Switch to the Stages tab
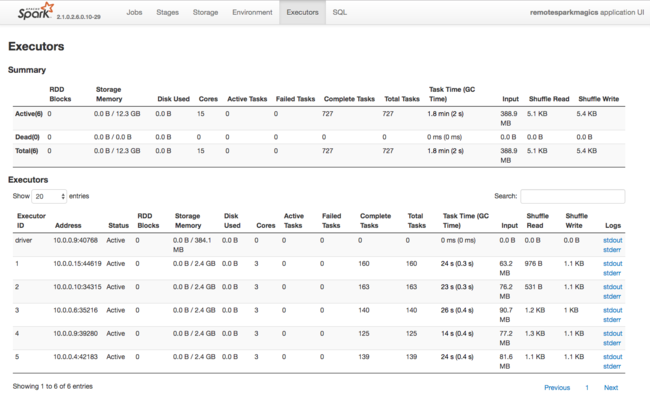Screen dimensions: 650x400 (x=167, y=13)
